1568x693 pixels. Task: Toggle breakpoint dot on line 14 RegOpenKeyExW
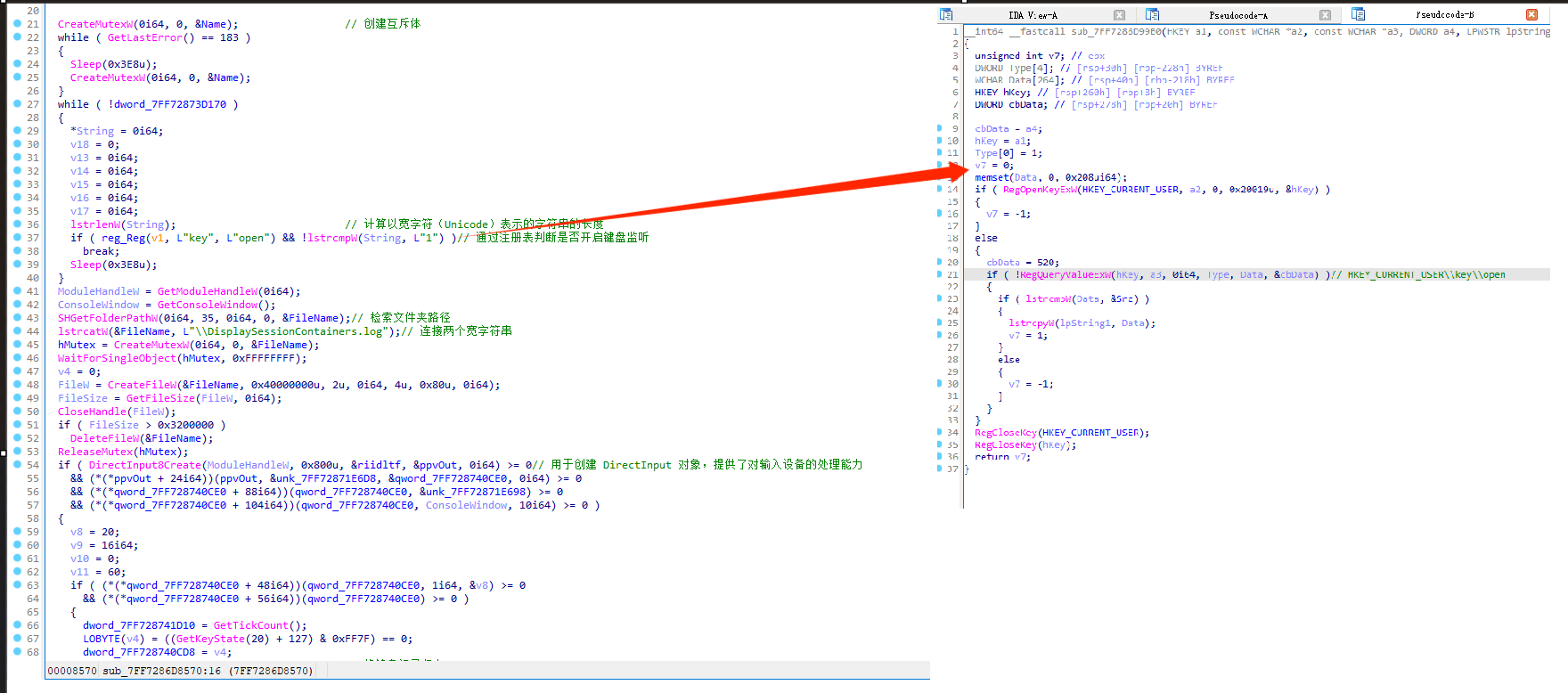coord(940,189)
